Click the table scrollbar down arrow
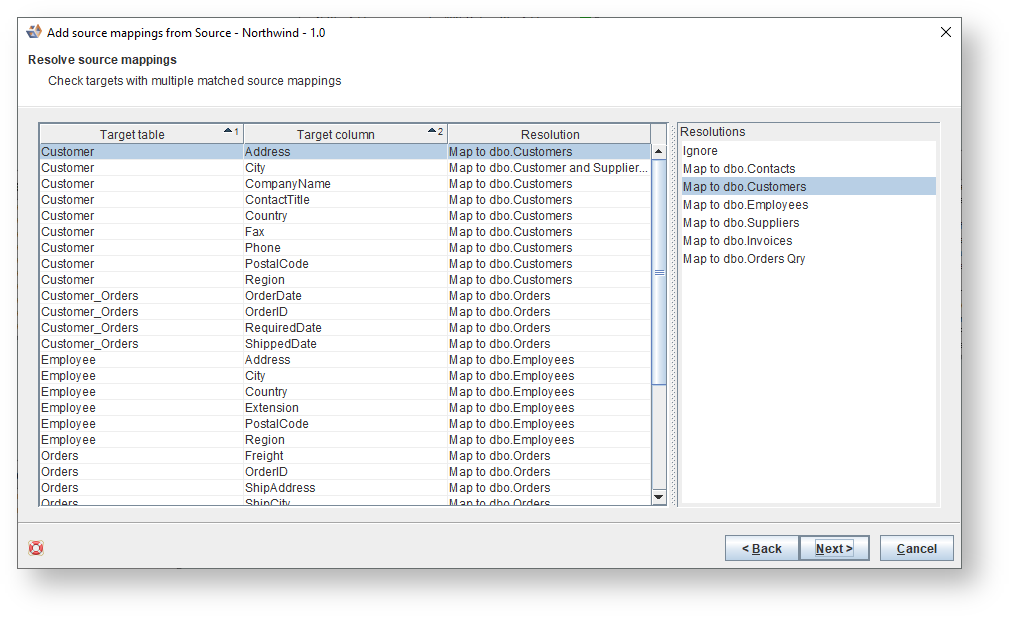This screenshot has width=1010, height=617. tap(659, 495)
